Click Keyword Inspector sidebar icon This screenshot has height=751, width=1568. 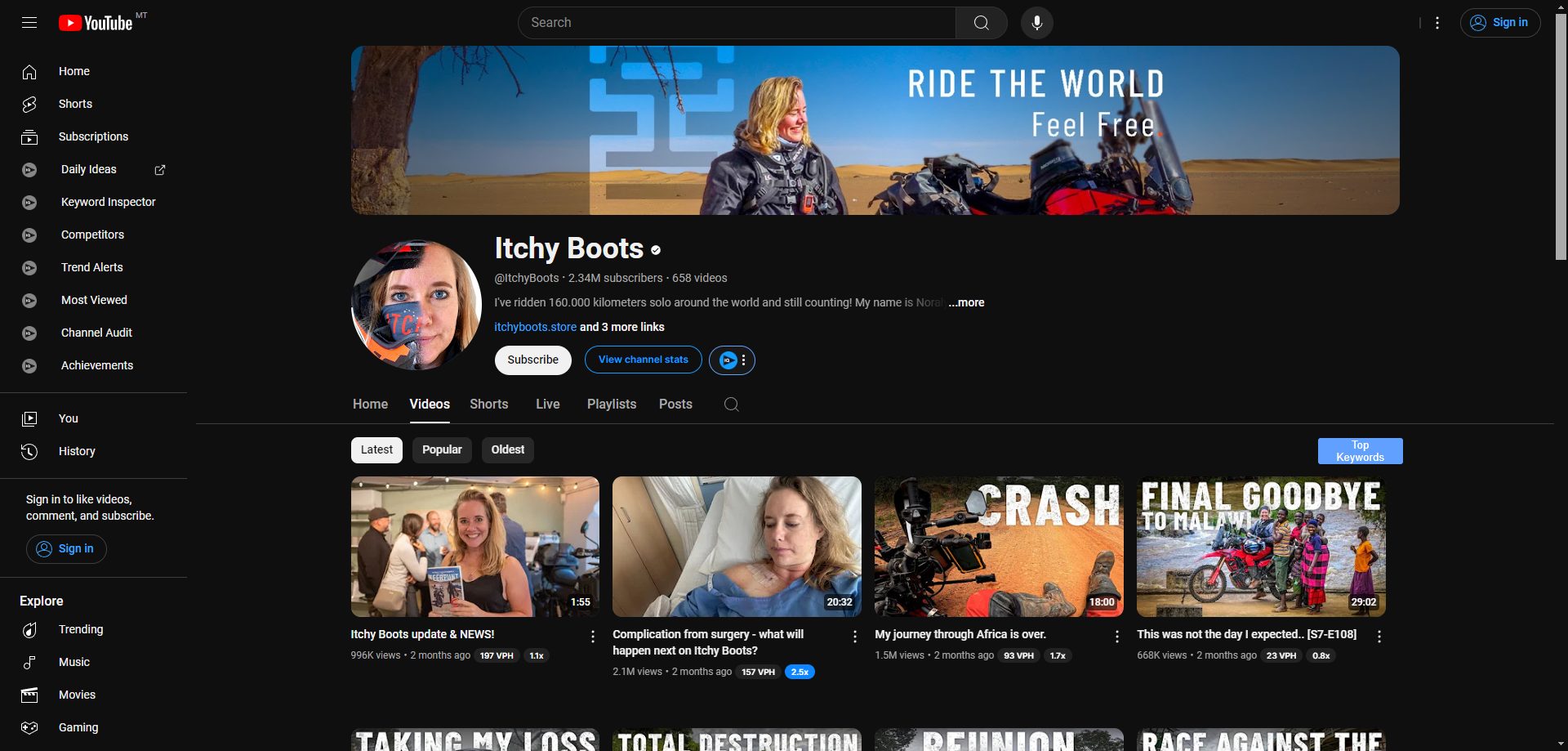point(29,203)
